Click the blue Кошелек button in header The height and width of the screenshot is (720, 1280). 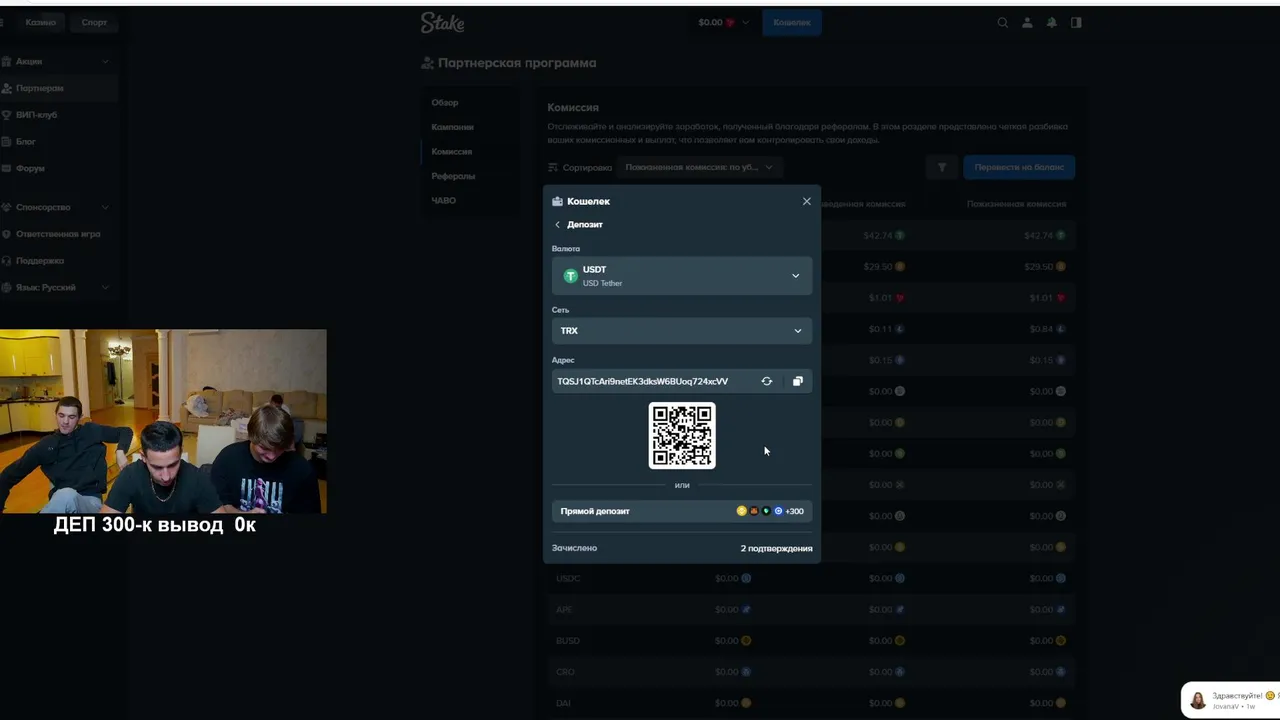pos(792,22)
